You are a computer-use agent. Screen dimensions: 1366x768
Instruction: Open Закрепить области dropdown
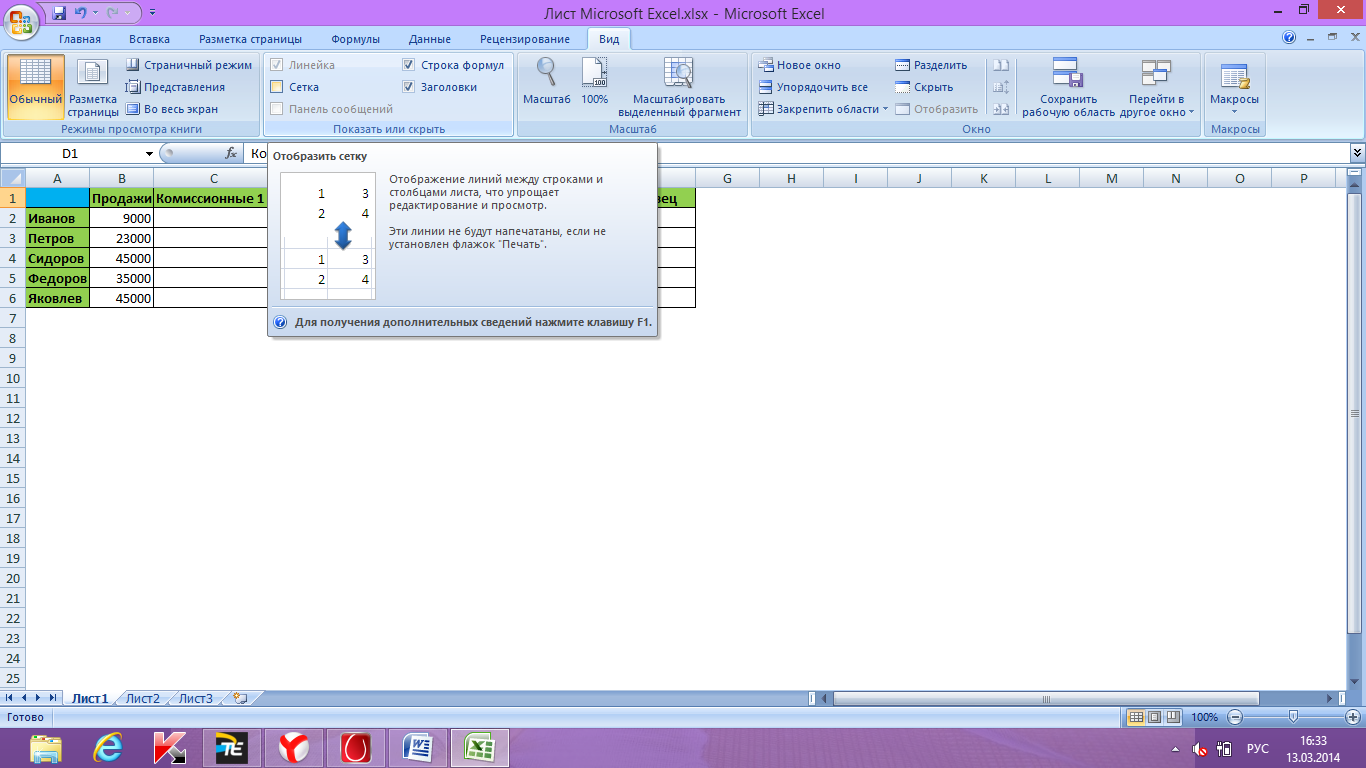click(823, 109)
